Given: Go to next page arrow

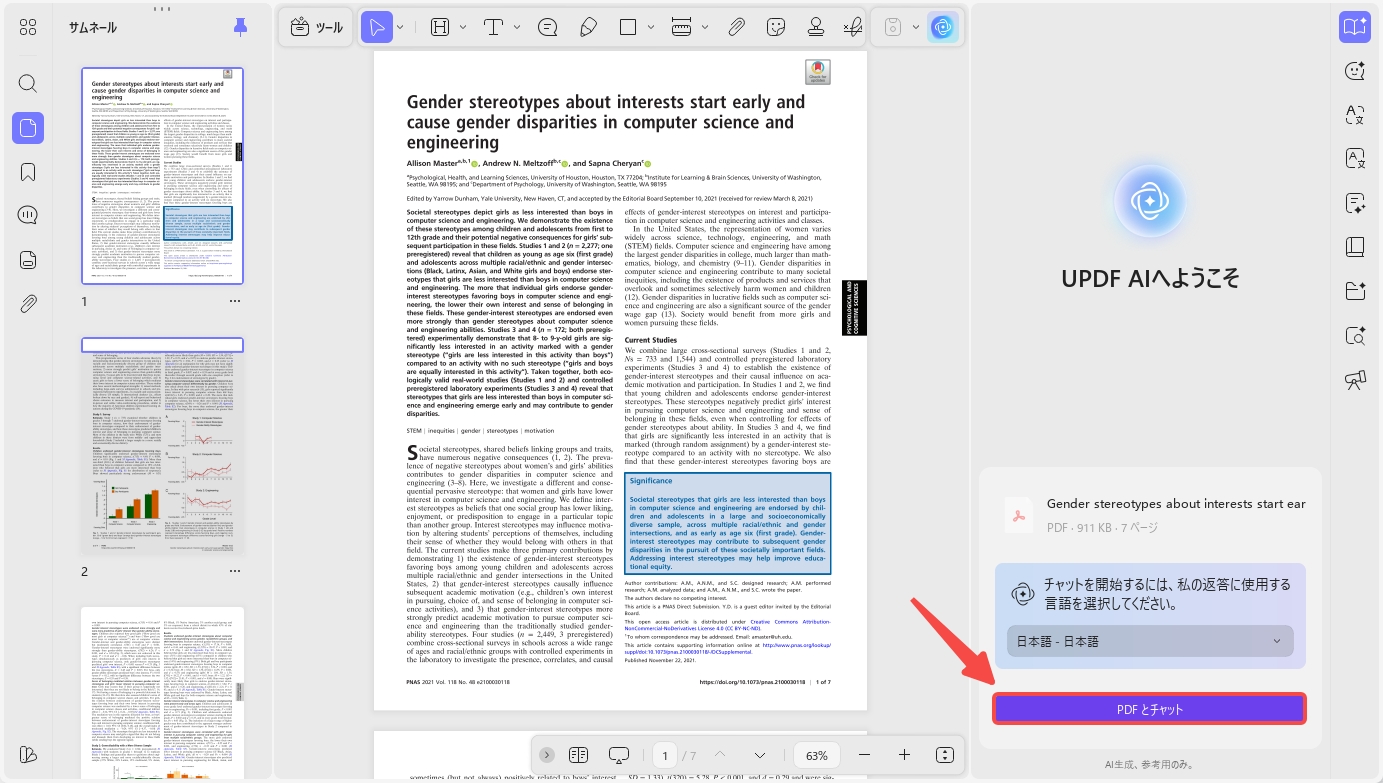Looking at the screenshot, I should click(760, 755).
